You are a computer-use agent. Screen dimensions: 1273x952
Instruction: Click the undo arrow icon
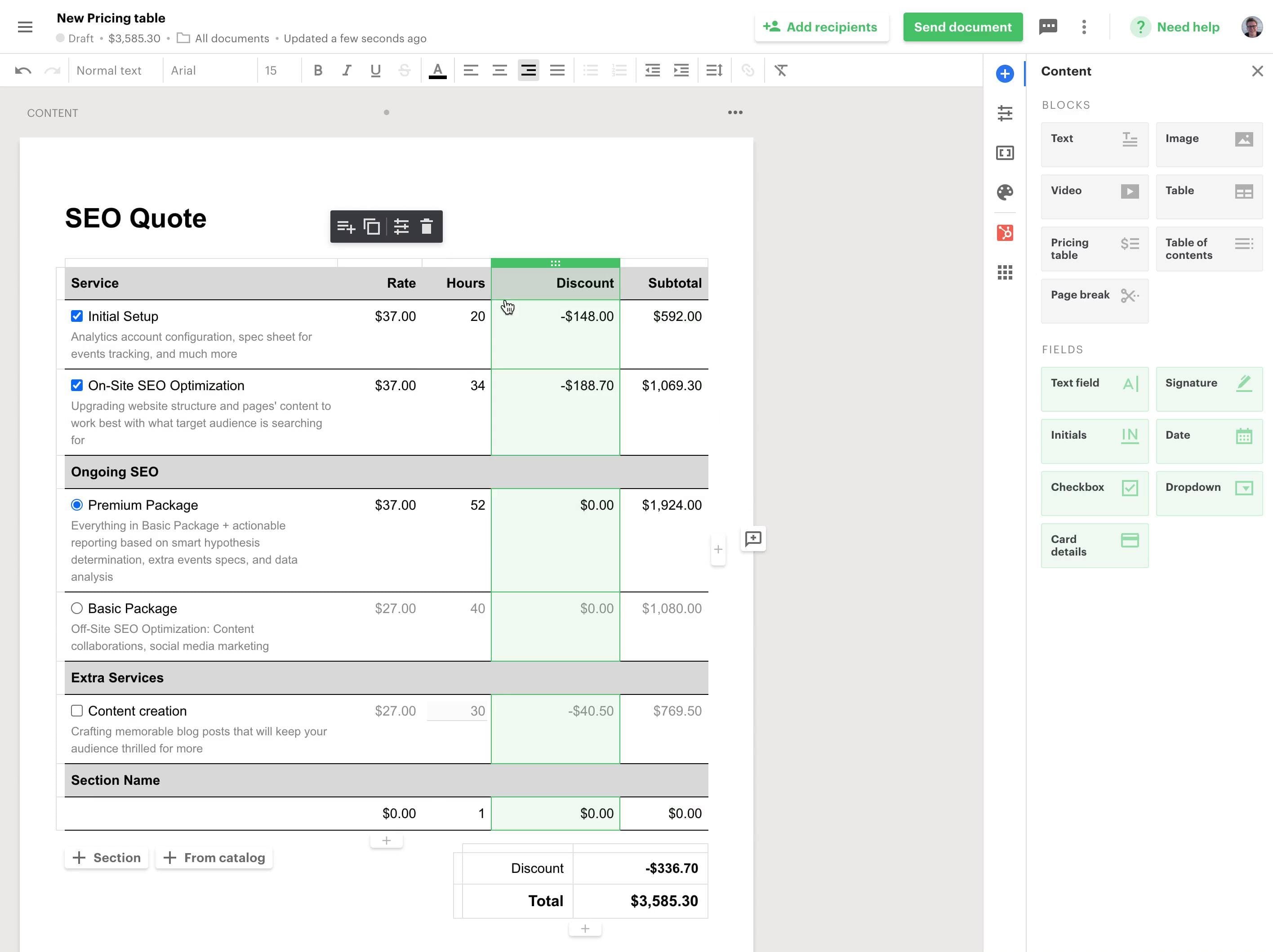(23, 70)
